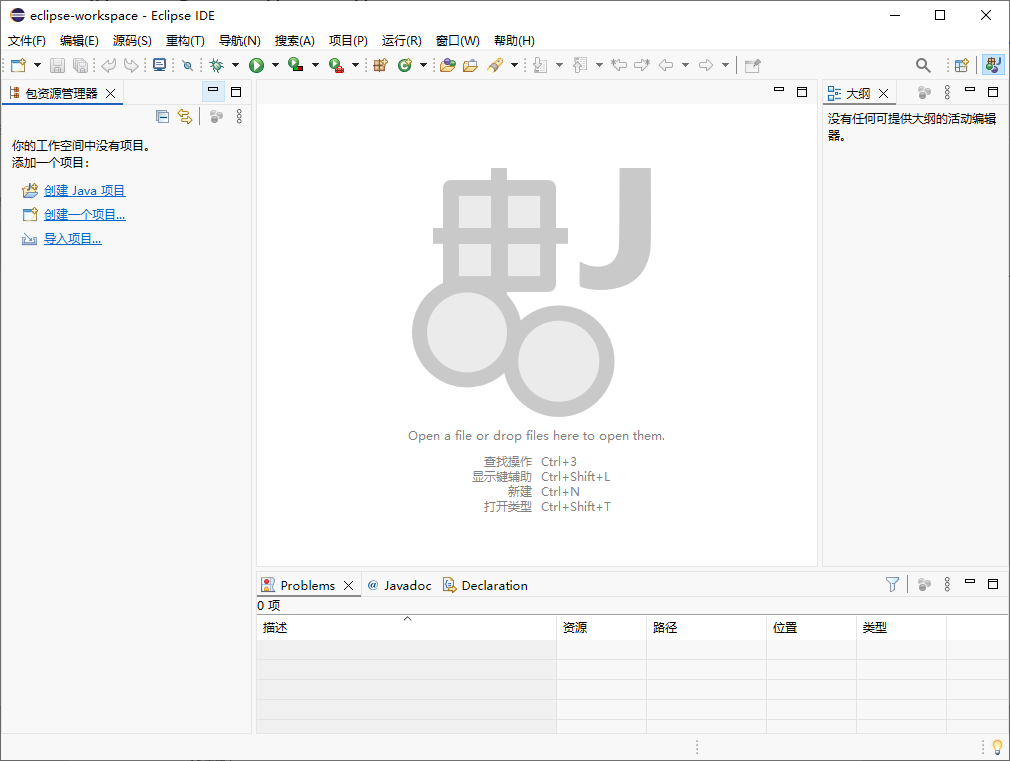Click the 创建 Java 项目 link

[x=84, y=191]
